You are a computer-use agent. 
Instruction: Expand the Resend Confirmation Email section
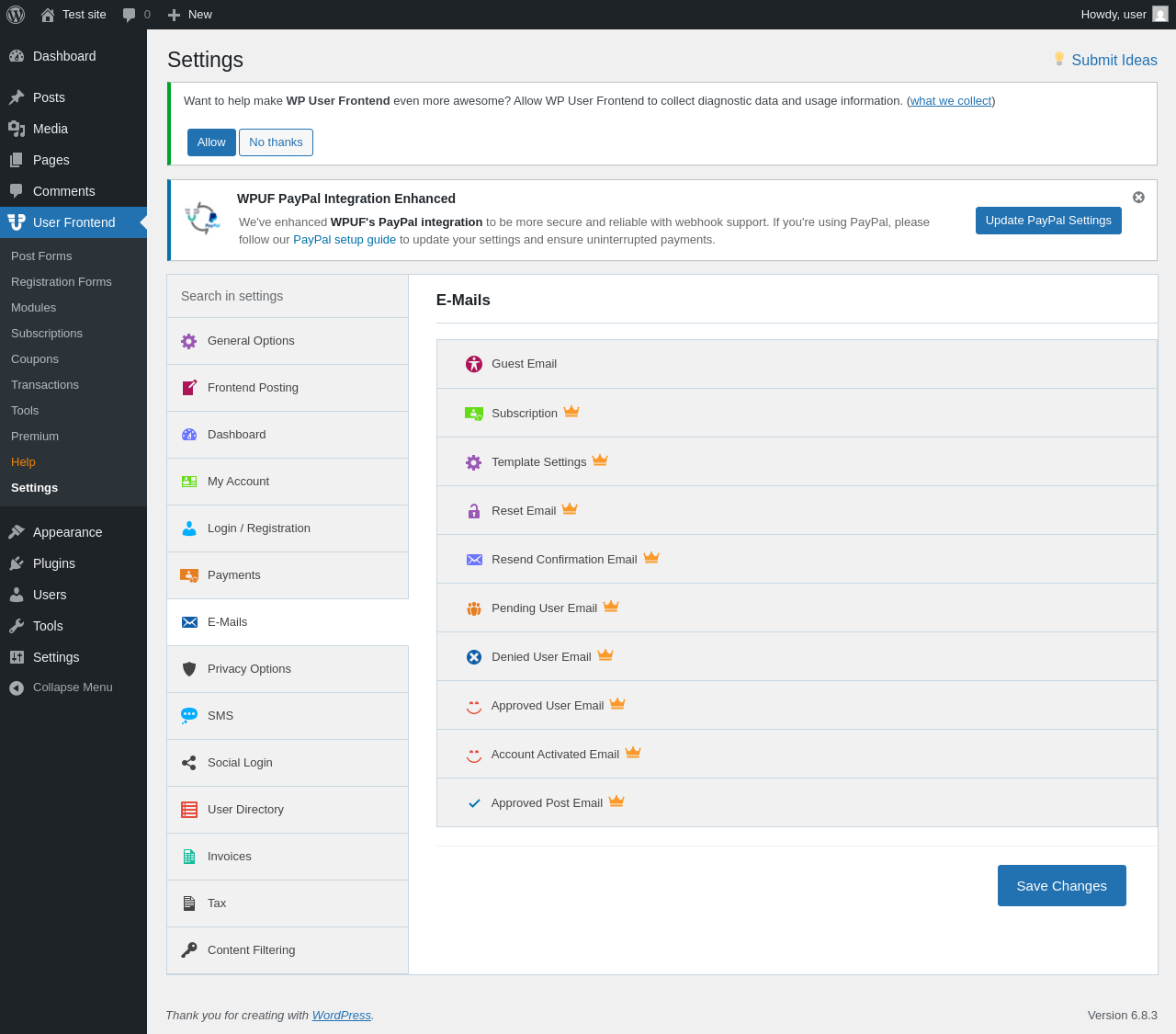point(797,559)
